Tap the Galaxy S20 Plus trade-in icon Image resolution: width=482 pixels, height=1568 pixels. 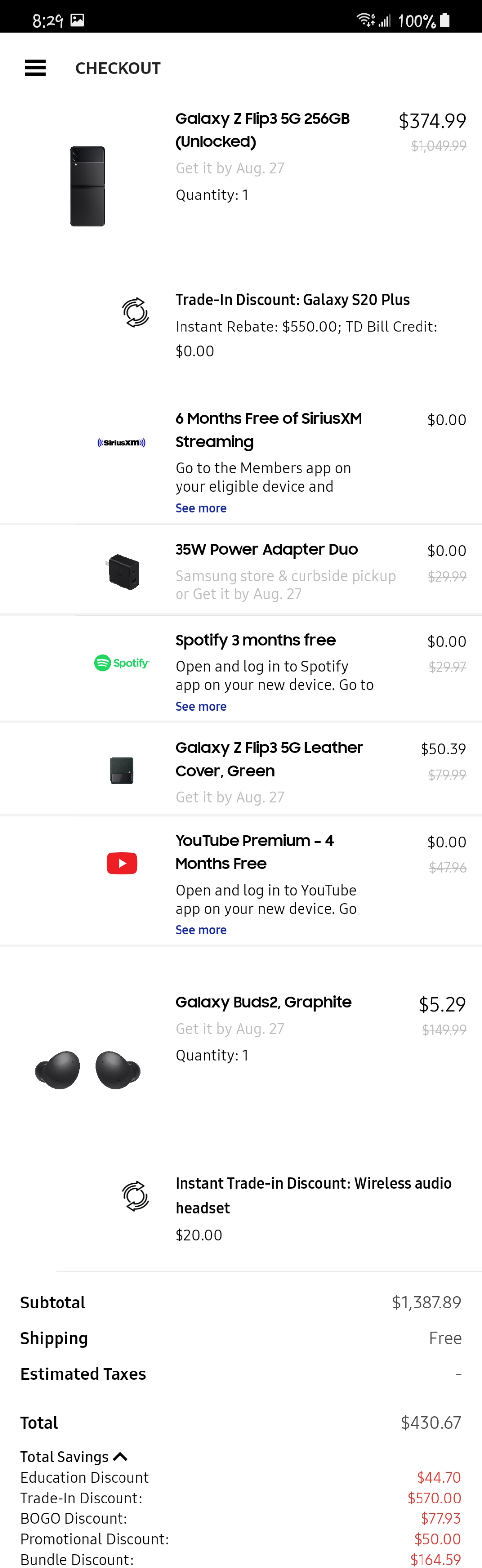pyautogui.click(x=135, y=312)
